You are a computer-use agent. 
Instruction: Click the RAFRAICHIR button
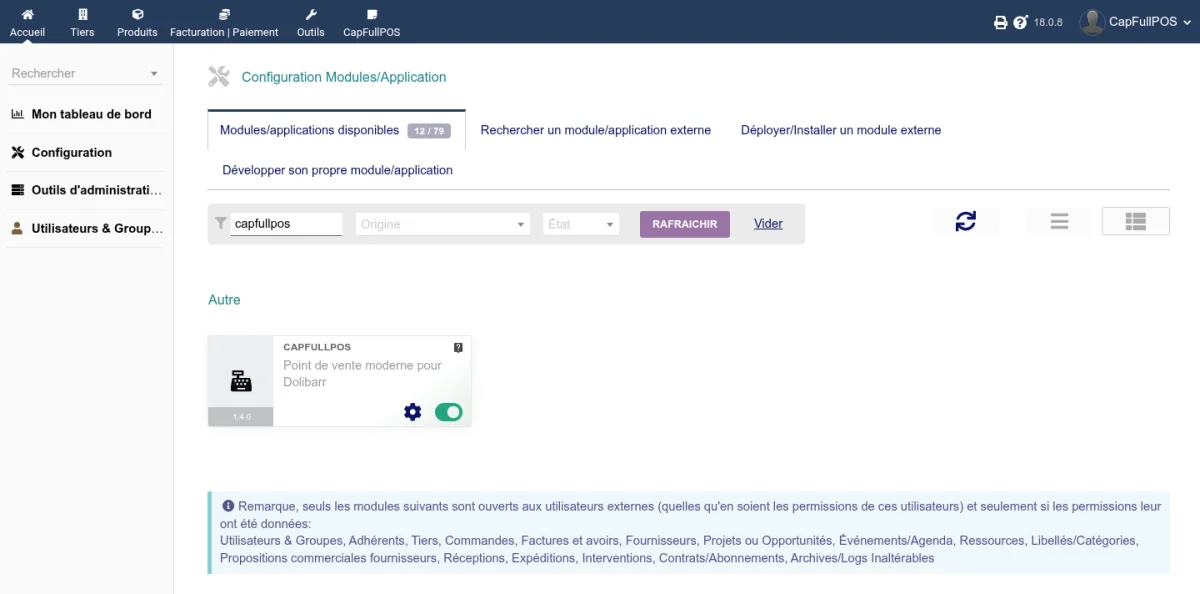point(685,224)
